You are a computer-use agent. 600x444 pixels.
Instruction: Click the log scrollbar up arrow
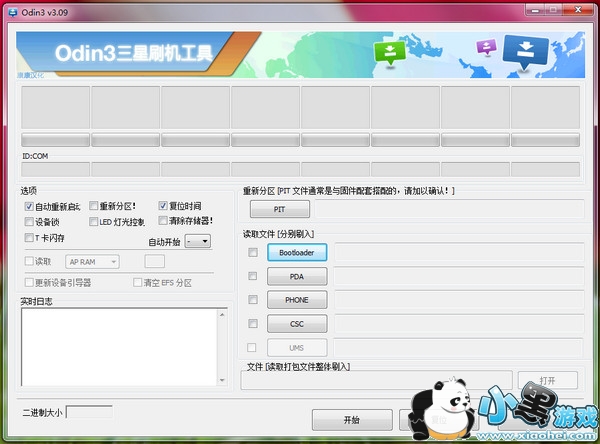222,314
